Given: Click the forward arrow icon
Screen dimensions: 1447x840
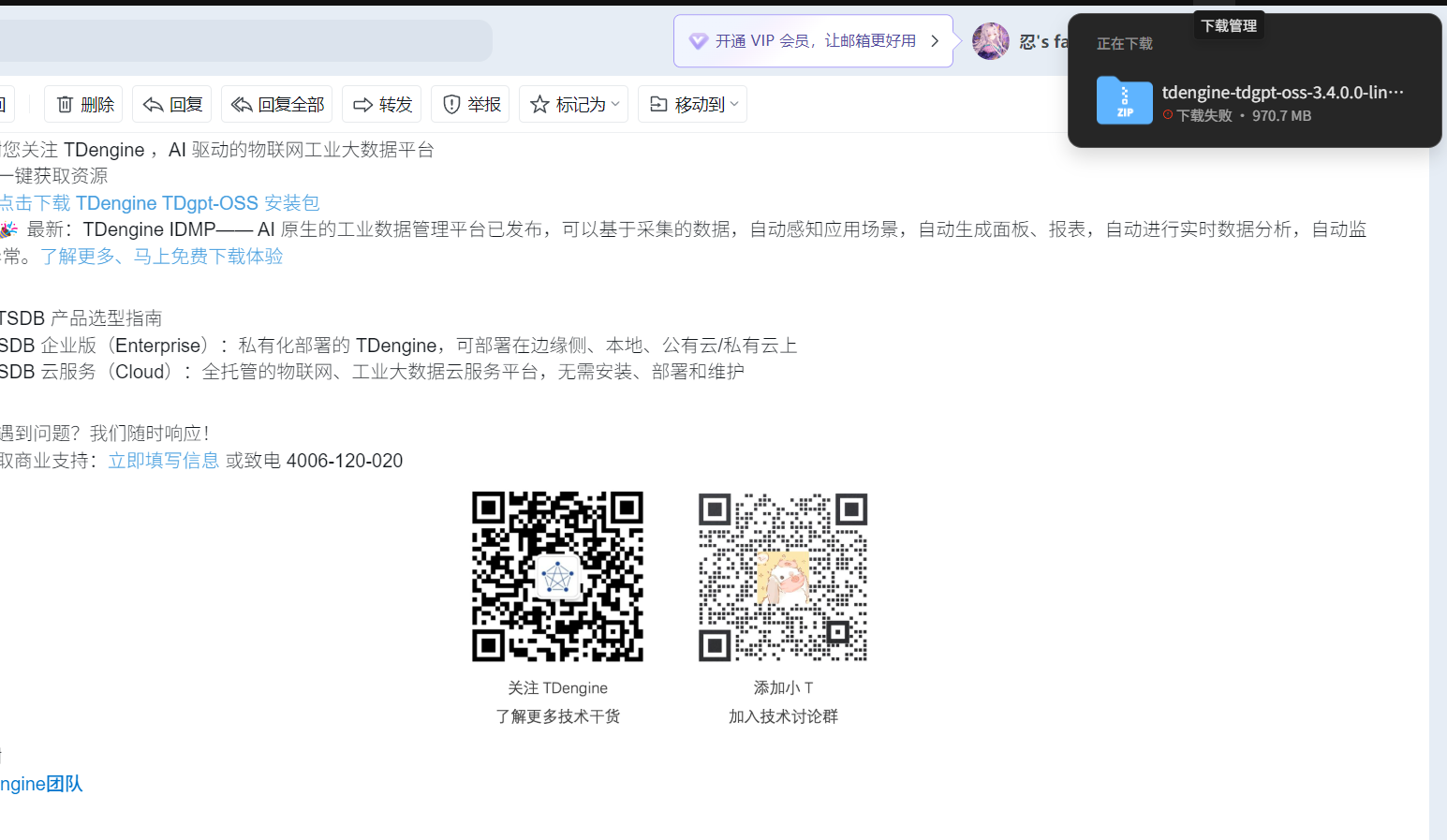Looking at the screenshot, I should pyautogui.click(x=362, y=105).
